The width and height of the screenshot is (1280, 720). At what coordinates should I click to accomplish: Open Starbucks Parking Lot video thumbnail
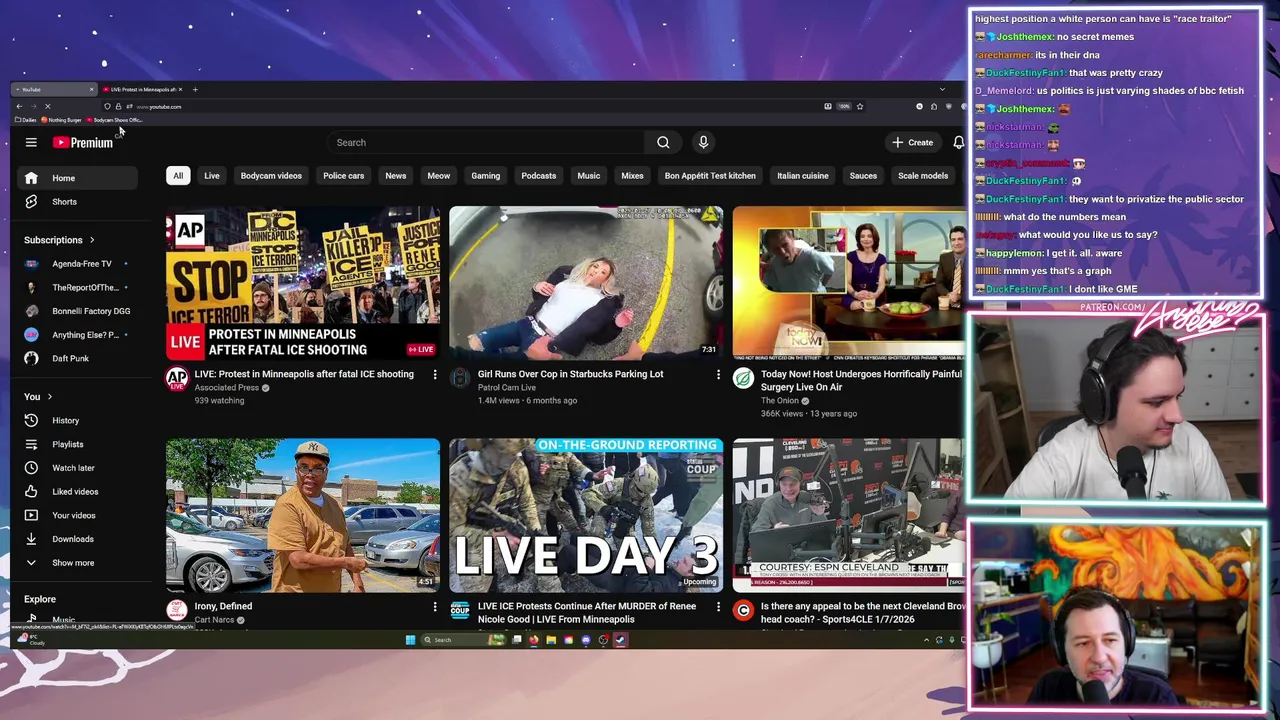click(586, 283)
